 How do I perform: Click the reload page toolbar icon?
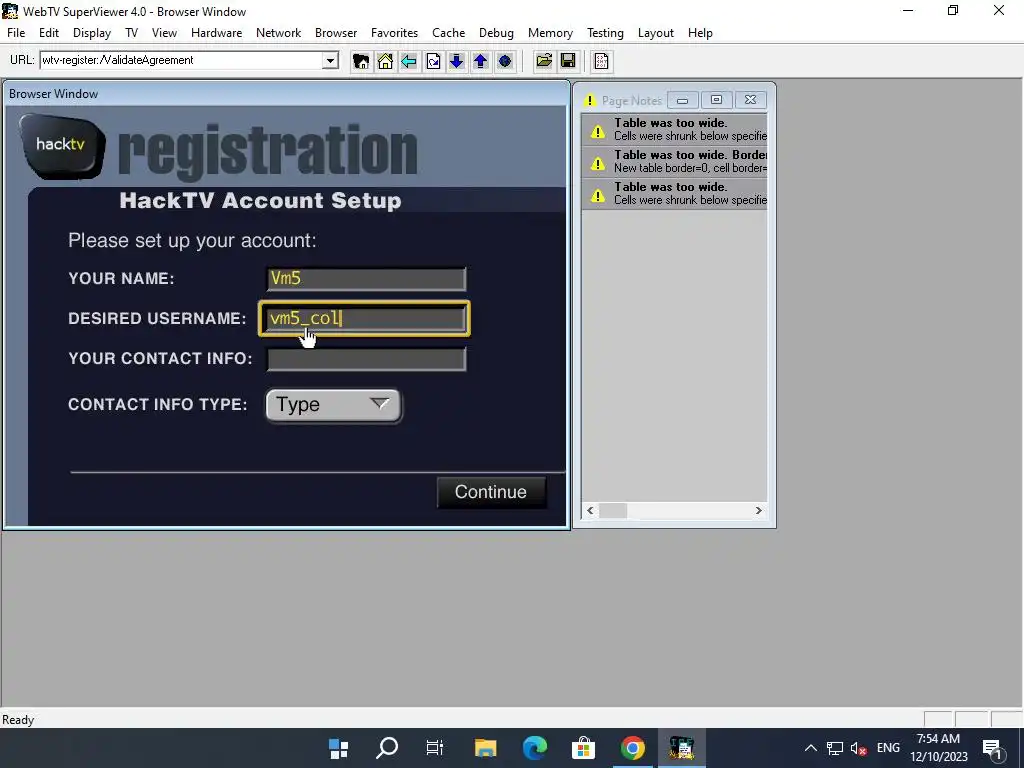click(x=433, y=61)
